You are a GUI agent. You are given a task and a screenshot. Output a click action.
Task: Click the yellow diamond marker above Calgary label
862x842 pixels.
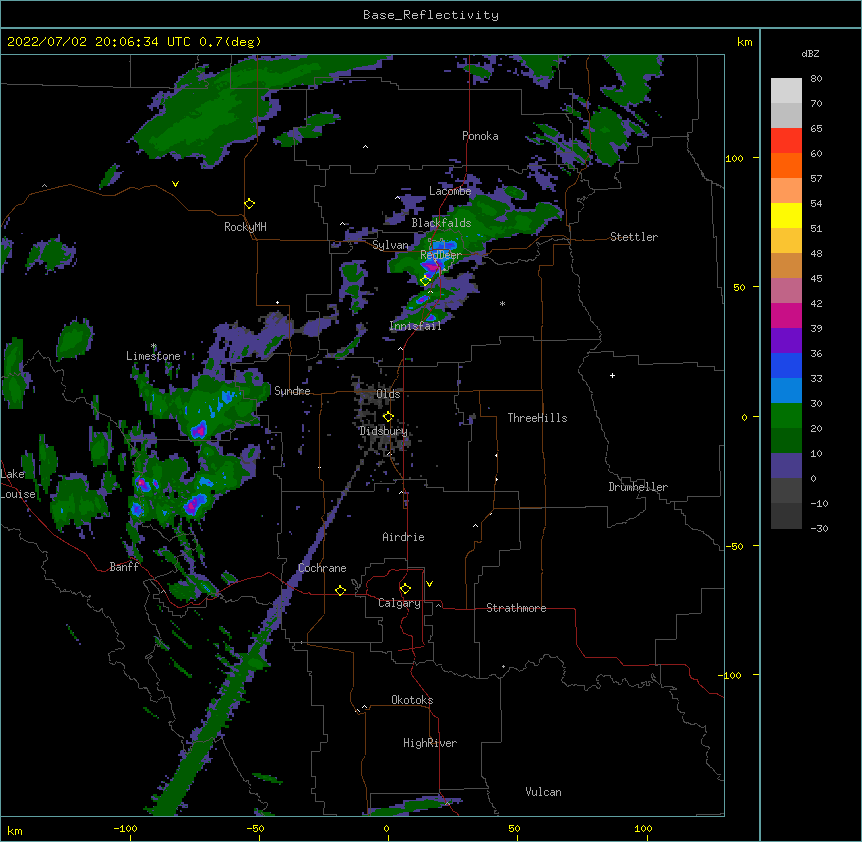click(405, 589)
